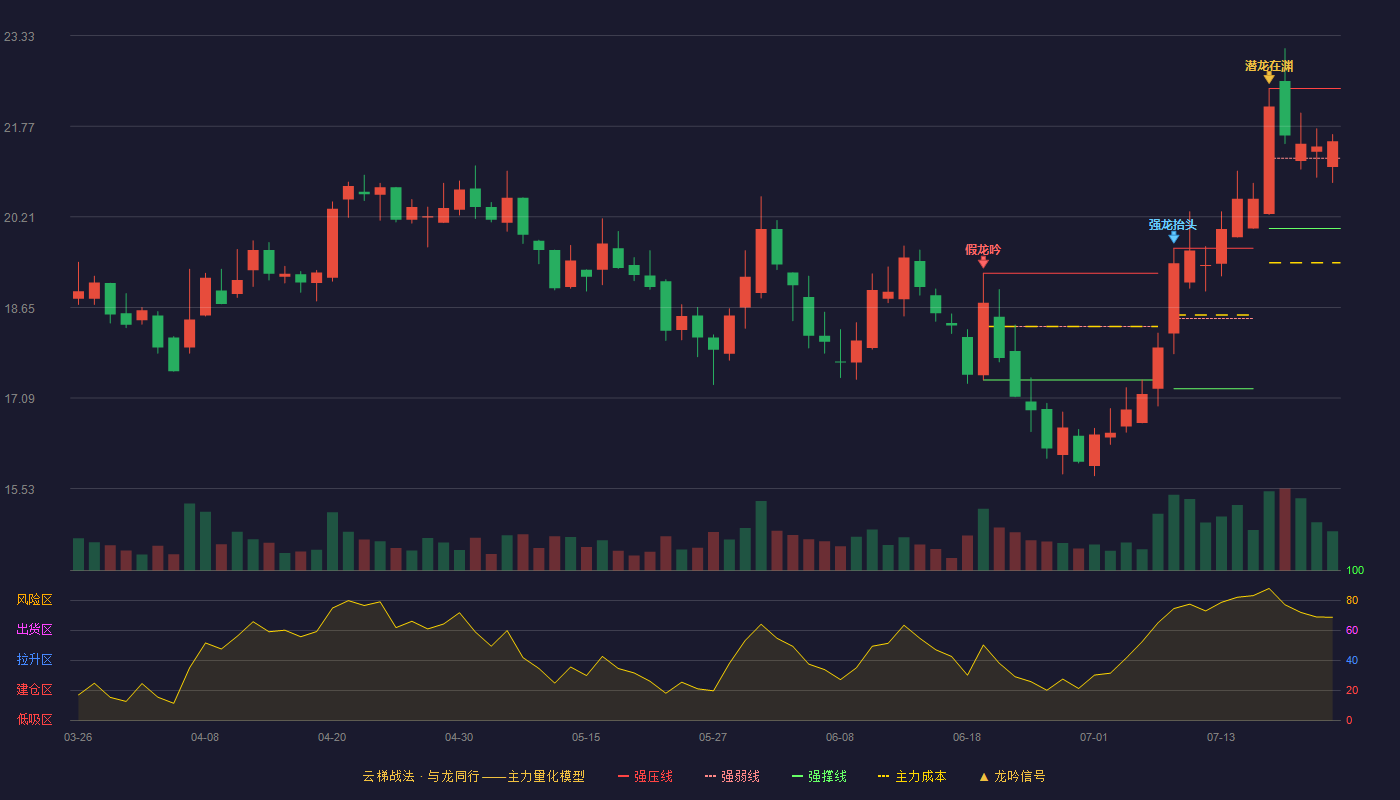
Task: Click the magenta 60 indicator axis value
Action: tap(1352, 631)
